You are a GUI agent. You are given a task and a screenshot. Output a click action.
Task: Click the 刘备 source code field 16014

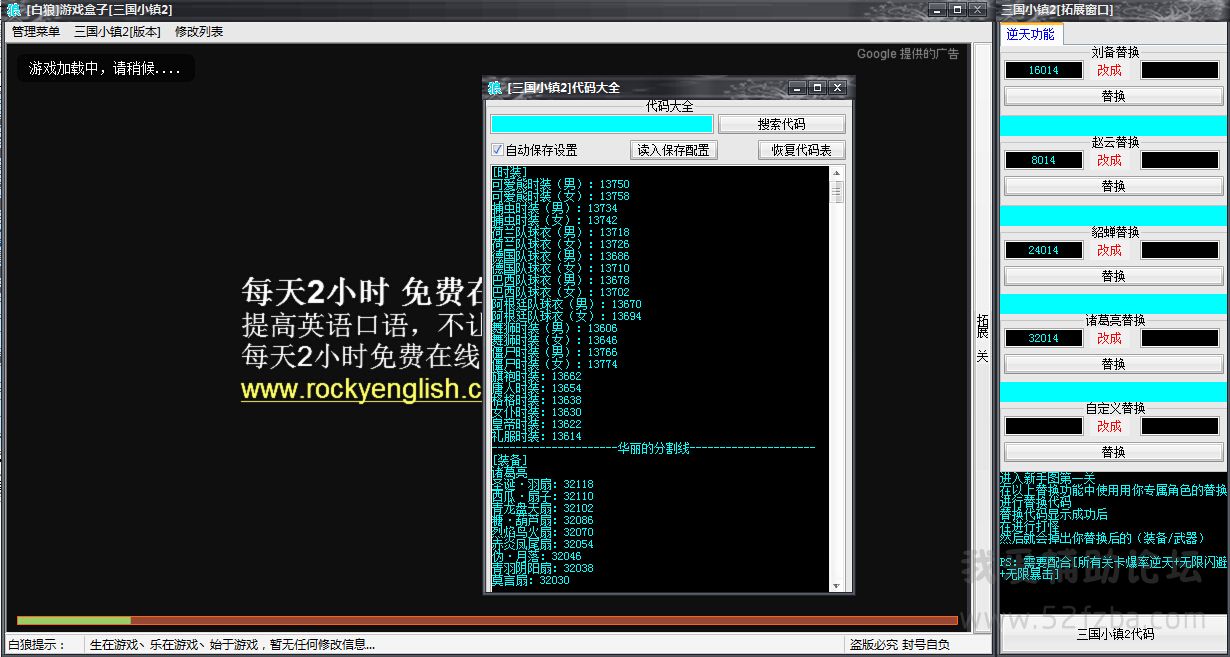coord(1043,70)
